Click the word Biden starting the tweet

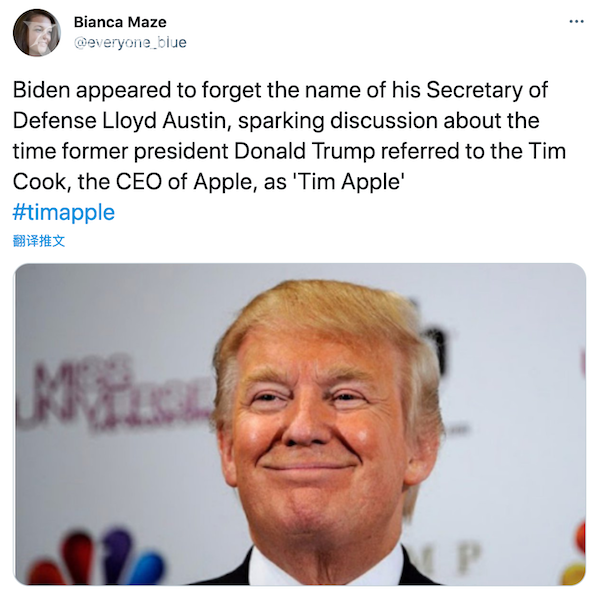[x=41, y=90]
